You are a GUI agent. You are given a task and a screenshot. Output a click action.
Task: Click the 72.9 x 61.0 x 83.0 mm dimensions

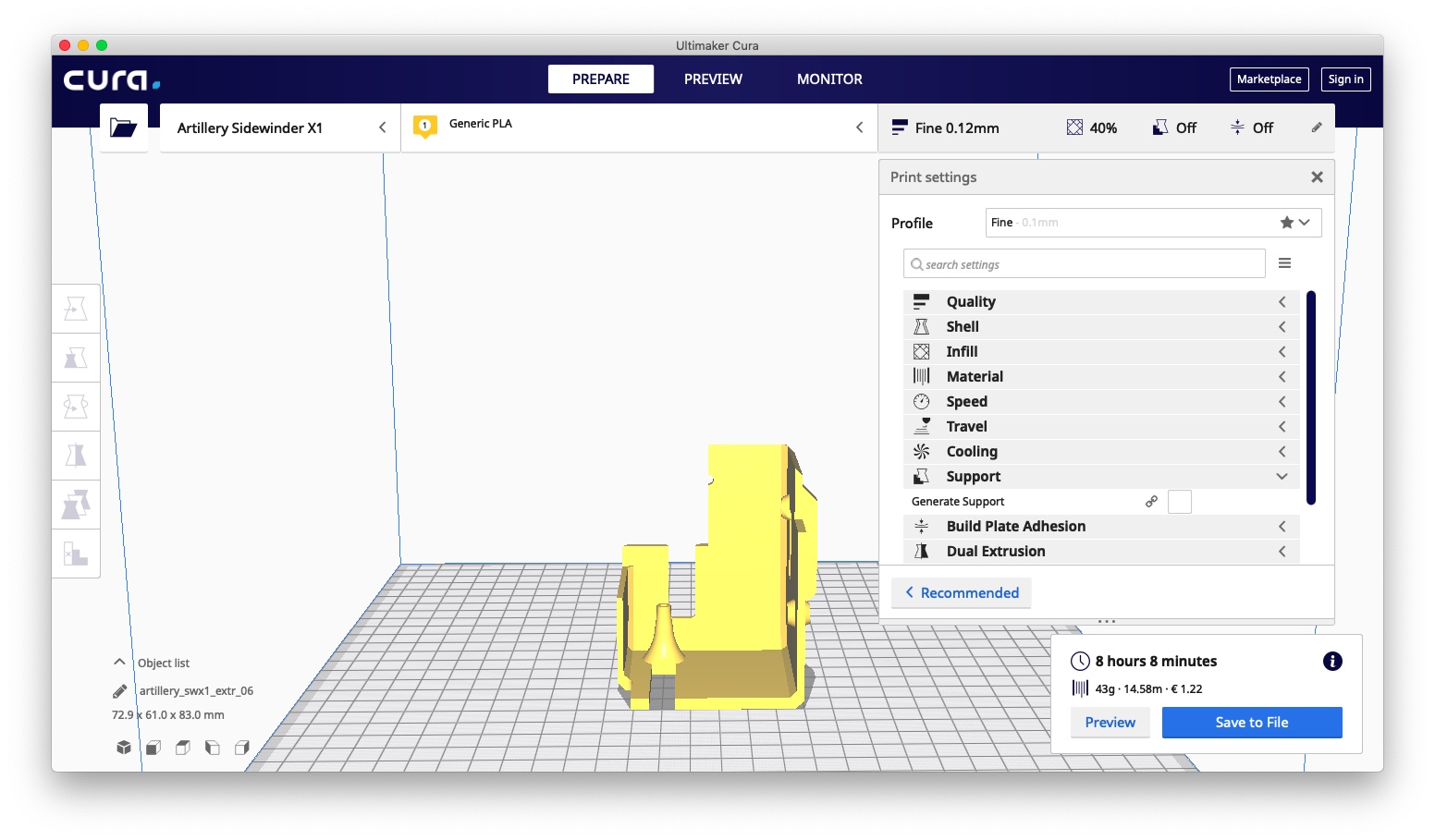click(168, 714)
